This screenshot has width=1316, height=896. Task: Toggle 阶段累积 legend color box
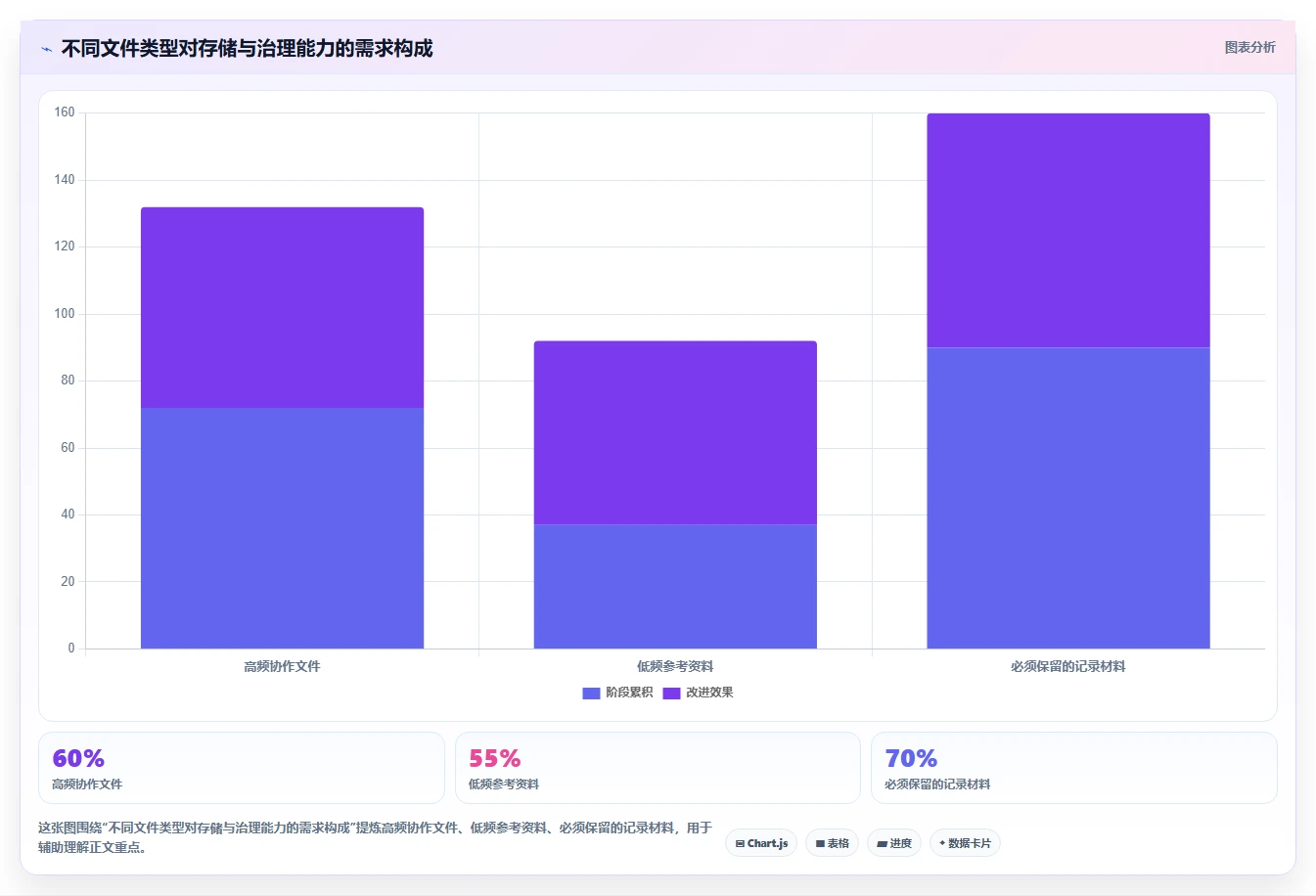point(591,693)
